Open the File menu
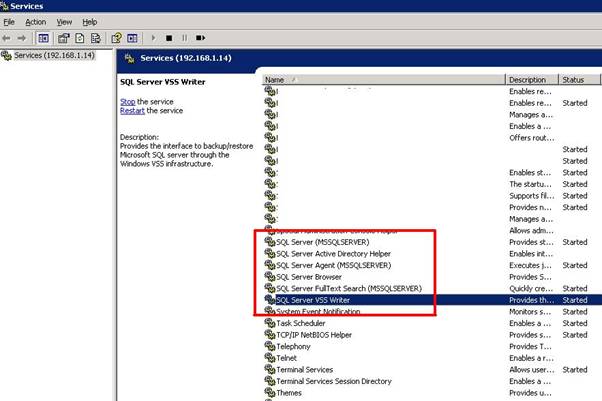 [x=9, y=22]
